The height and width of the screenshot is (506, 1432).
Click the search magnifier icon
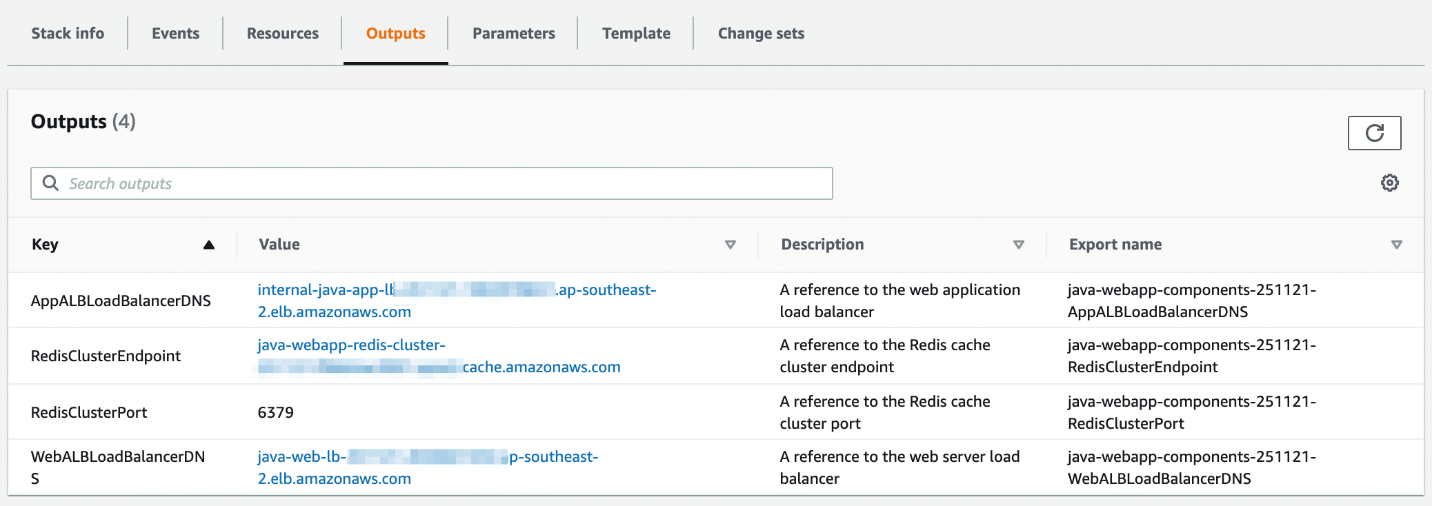(51, 184)
